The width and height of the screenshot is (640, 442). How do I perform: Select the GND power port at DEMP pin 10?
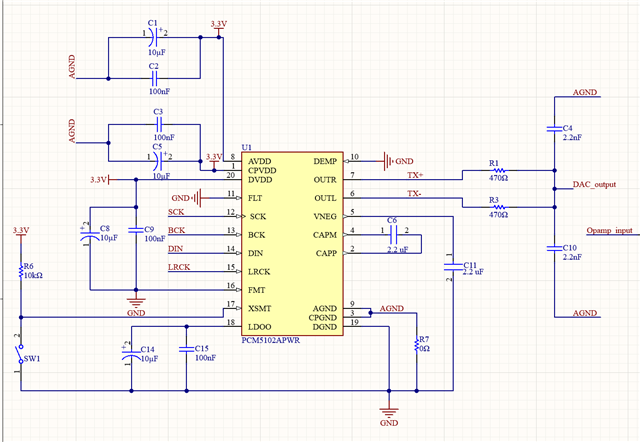tap(395, 161)
